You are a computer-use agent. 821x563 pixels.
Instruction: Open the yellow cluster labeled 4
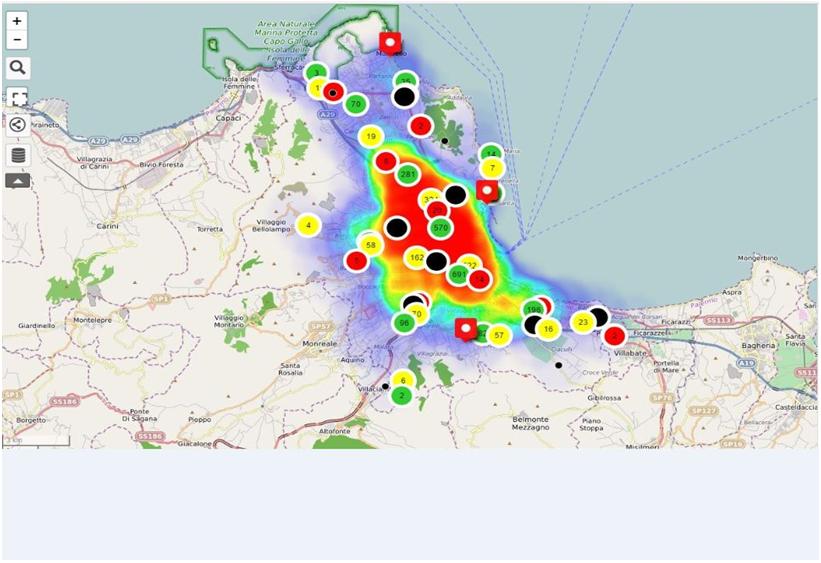308,226
